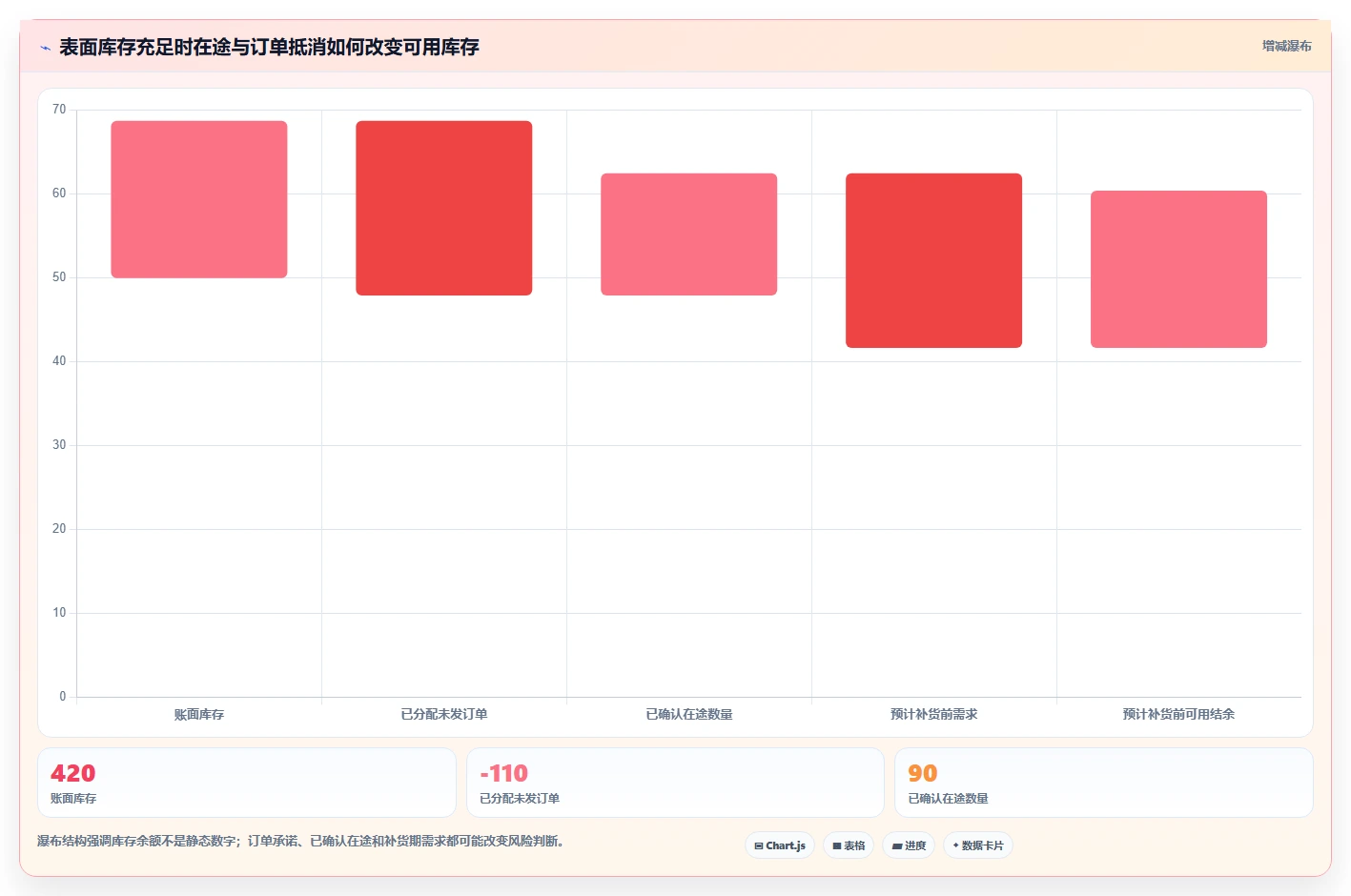Screen dimensions: 1351x896
Task: Click the 预计补货前可用结余 x-axis label
Action: coord(1178,714)
